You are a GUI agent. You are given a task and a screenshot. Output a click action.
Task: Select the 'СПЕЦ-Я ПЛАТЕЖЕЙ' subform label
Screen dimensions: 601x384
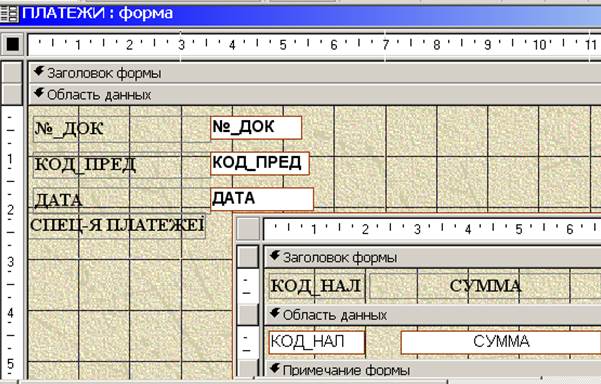click(117, 226)
